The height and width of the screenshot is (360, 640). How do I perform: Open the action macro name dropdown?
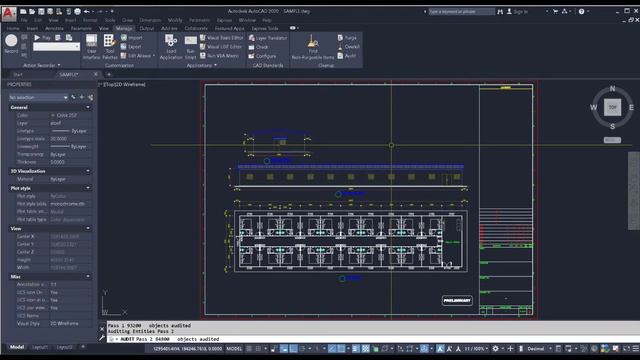point(56,47)
